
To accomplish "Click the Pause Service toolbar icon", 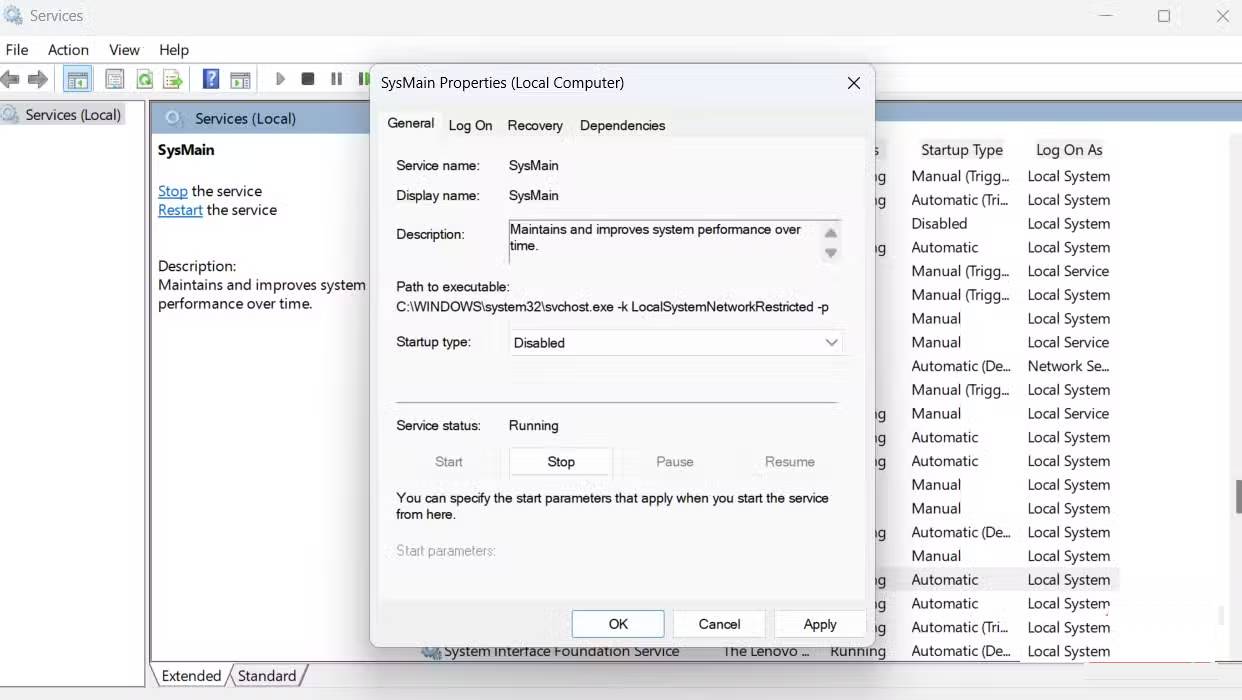I will tap(335, 78).
